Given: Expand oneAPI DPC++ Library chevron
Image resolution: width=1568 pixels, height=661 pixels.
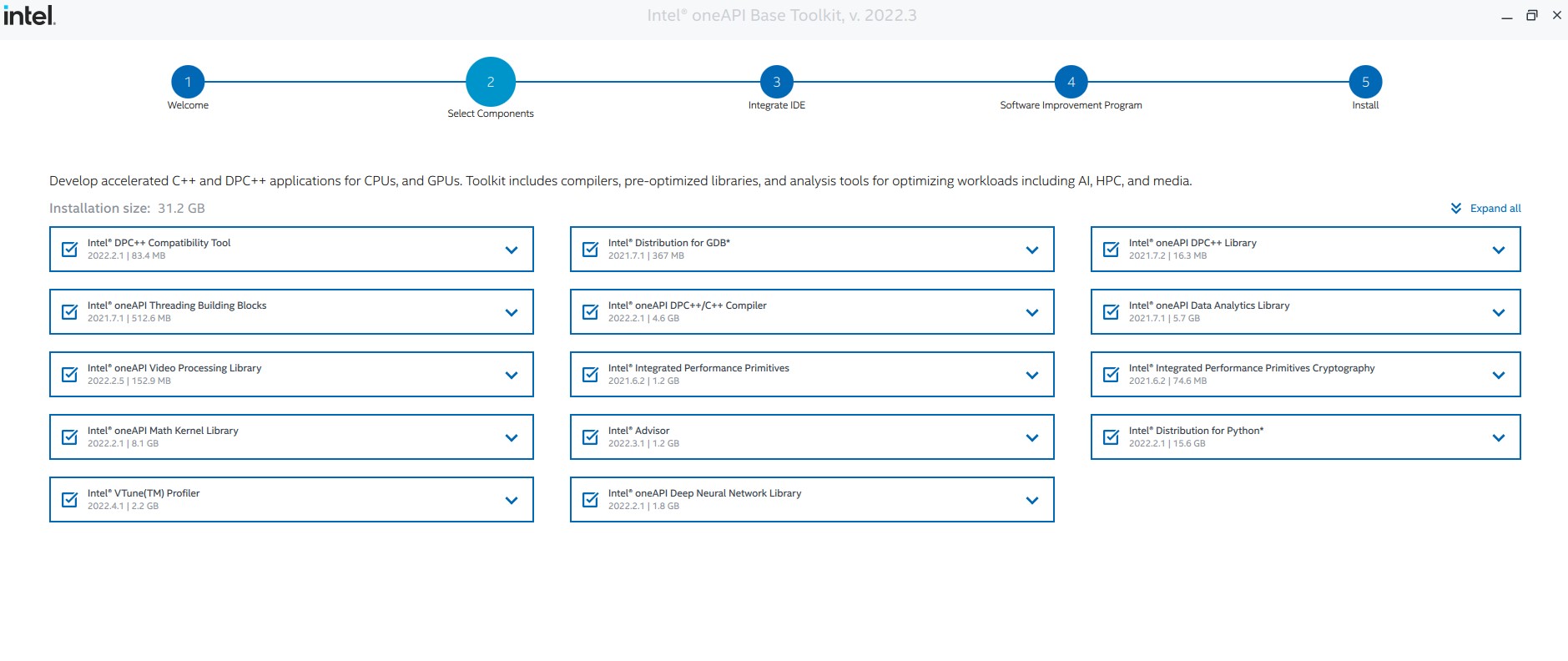Looking at the screenshot, I should (1499, 250).
